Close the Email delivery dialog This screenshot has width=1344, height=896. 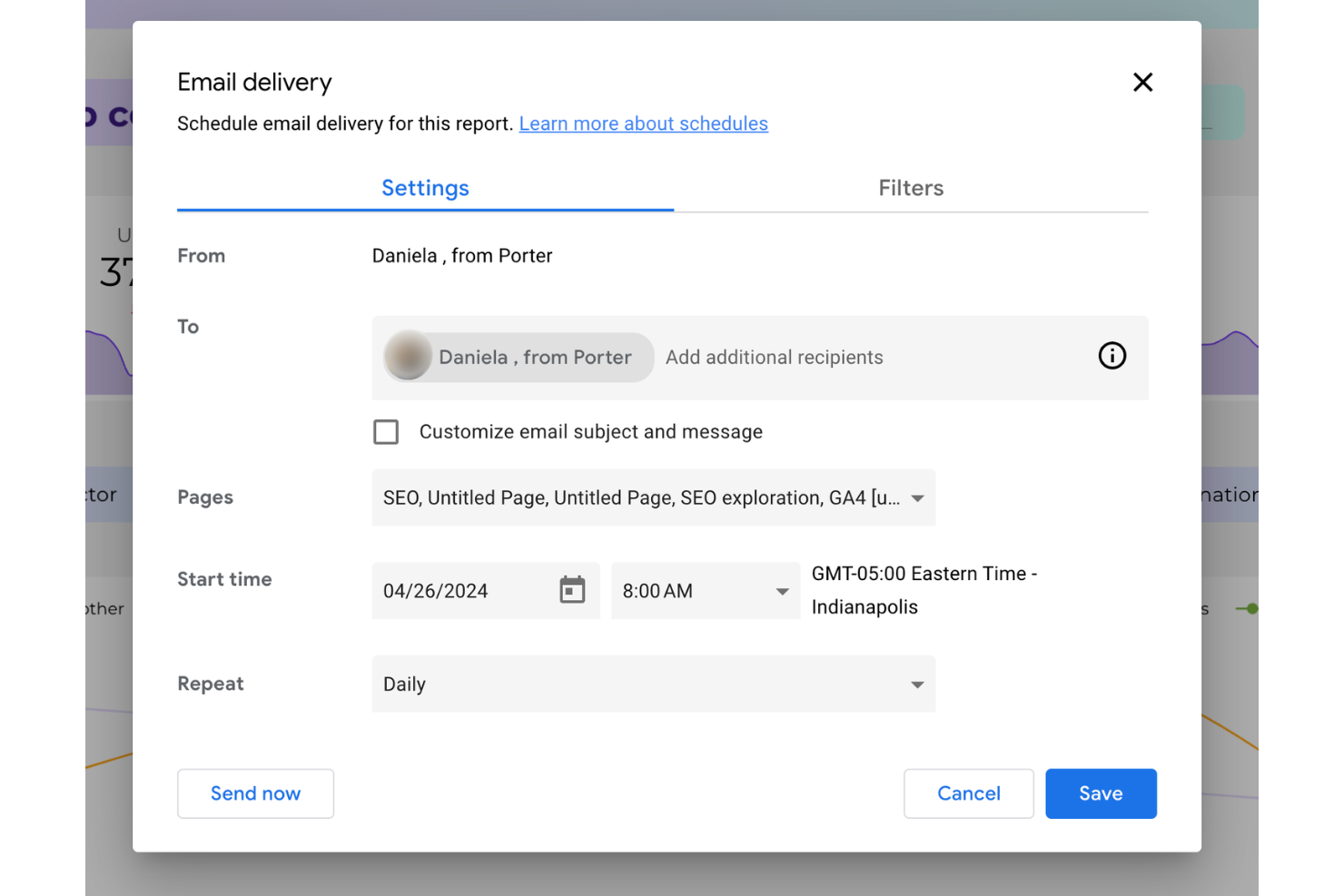[x=1142, y=82]
